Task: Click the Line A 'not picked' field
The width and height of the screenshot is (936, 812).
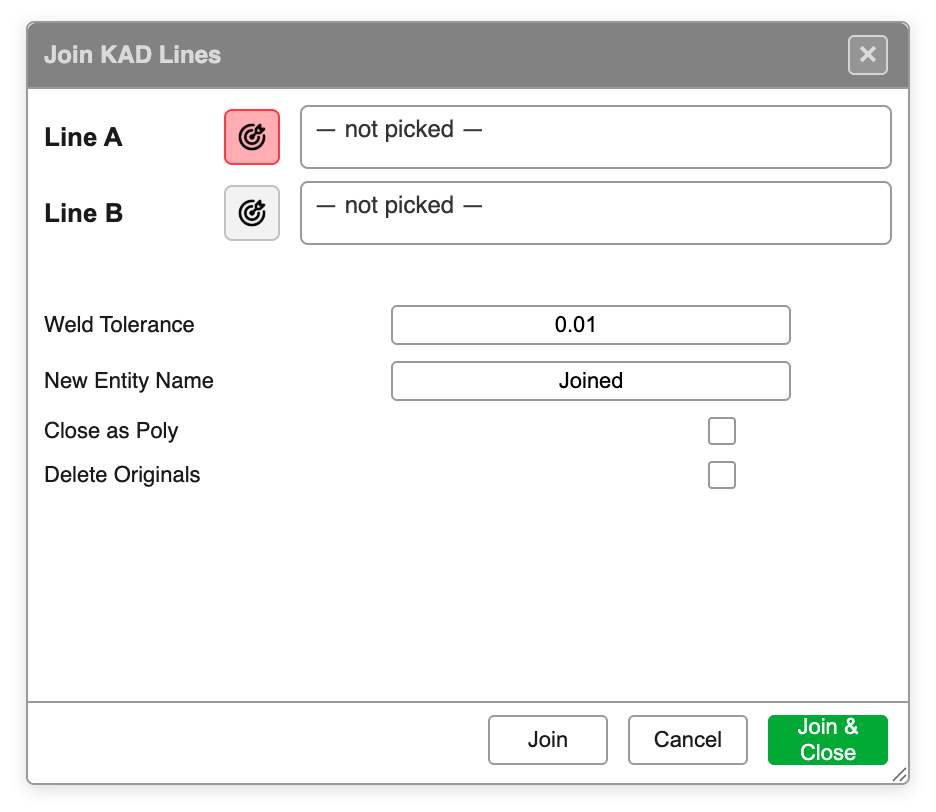Action: [595, 137]
